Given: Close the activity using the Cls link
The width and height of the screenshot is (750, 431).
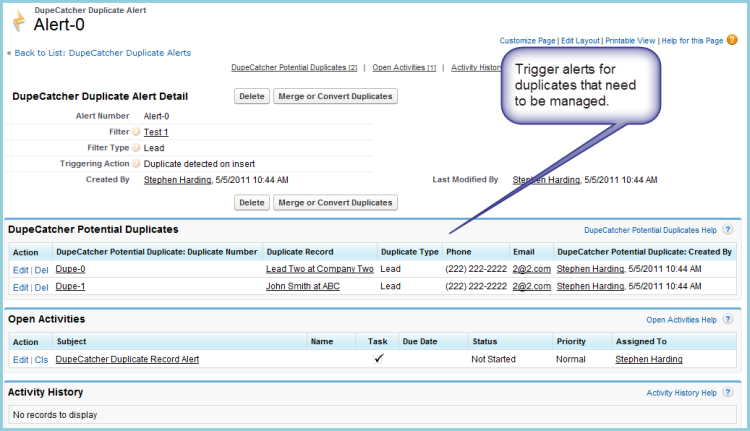Looking at the screenshot, I should click(x=42, y=360).
